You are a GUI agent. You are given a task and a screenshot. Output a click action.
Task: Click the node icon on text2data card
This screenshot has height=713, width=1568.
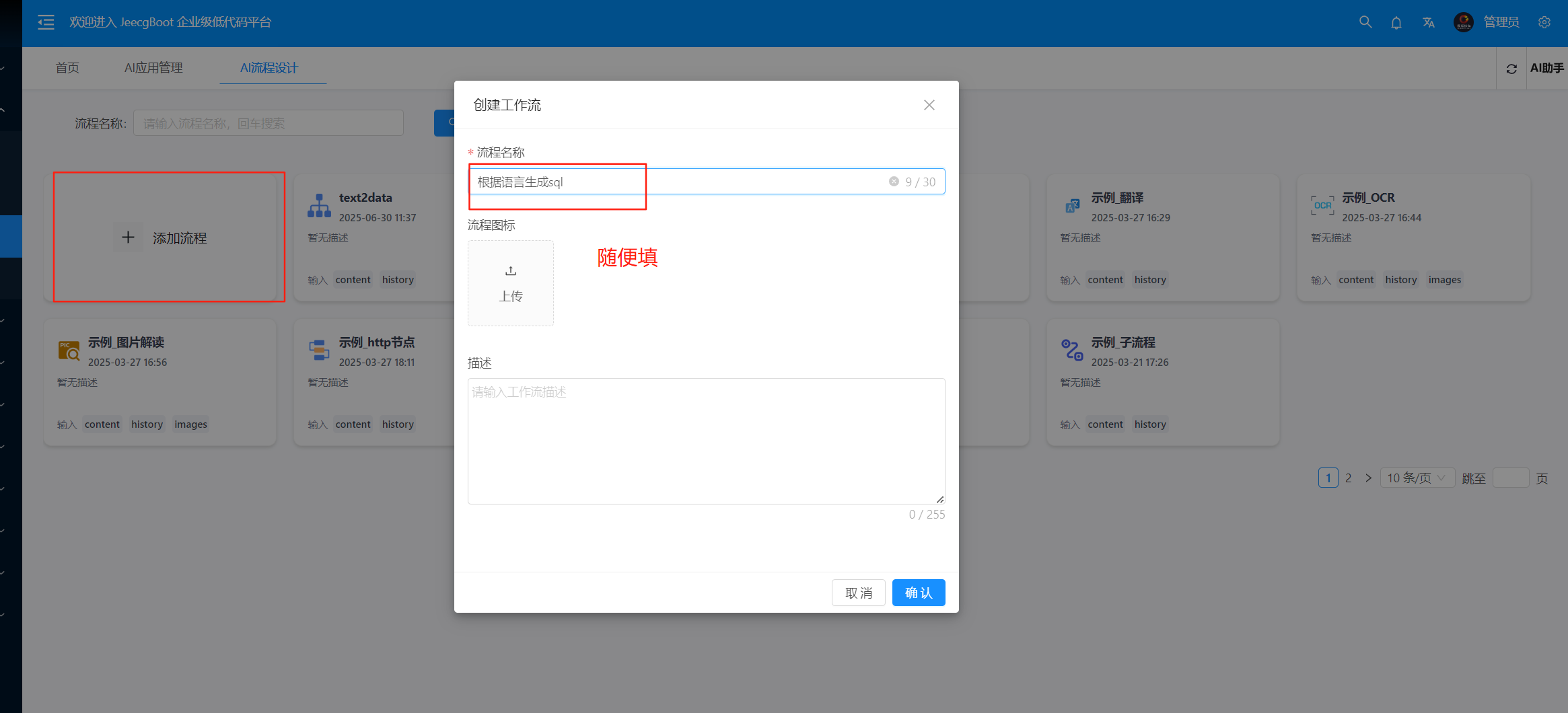click(318, 205)
